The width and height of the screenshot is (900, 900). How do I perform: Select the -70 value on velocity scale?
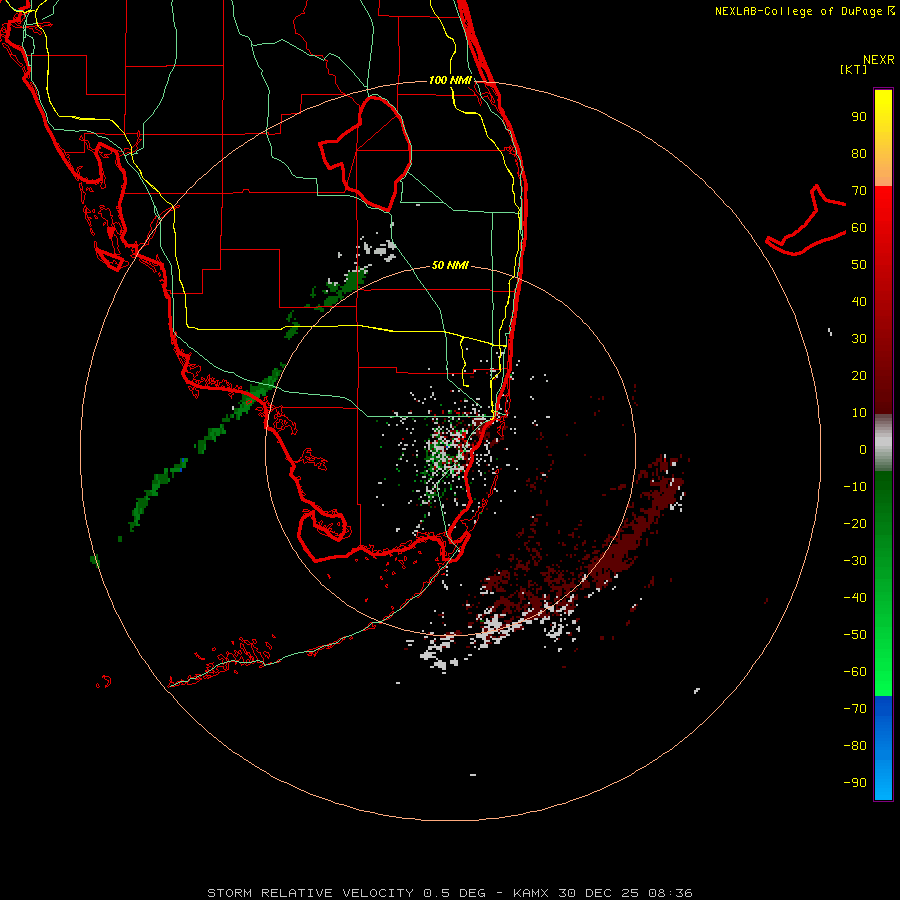pos(855,709)
